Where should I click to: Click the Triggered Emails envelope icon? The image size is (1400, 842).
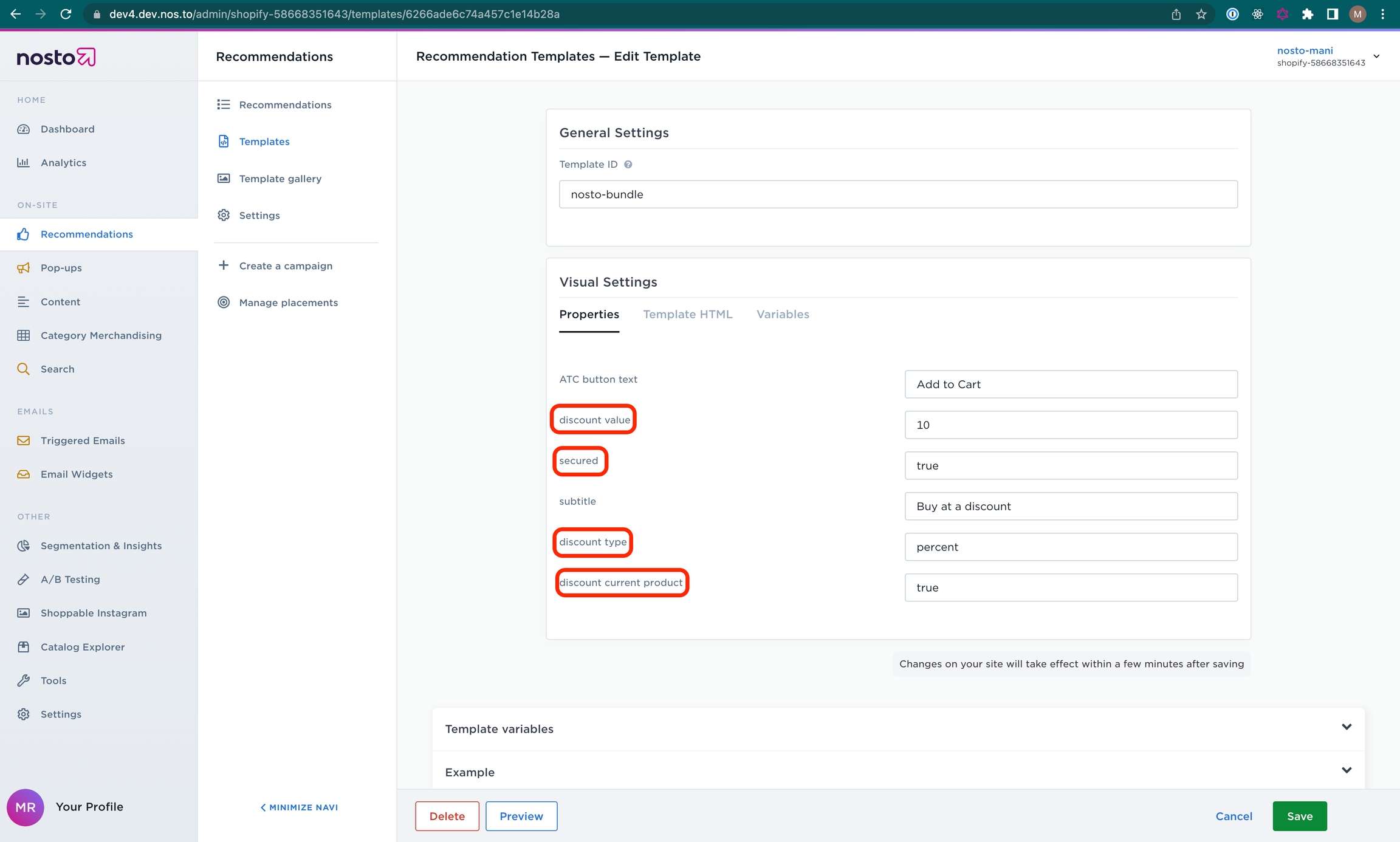(23, 440)
